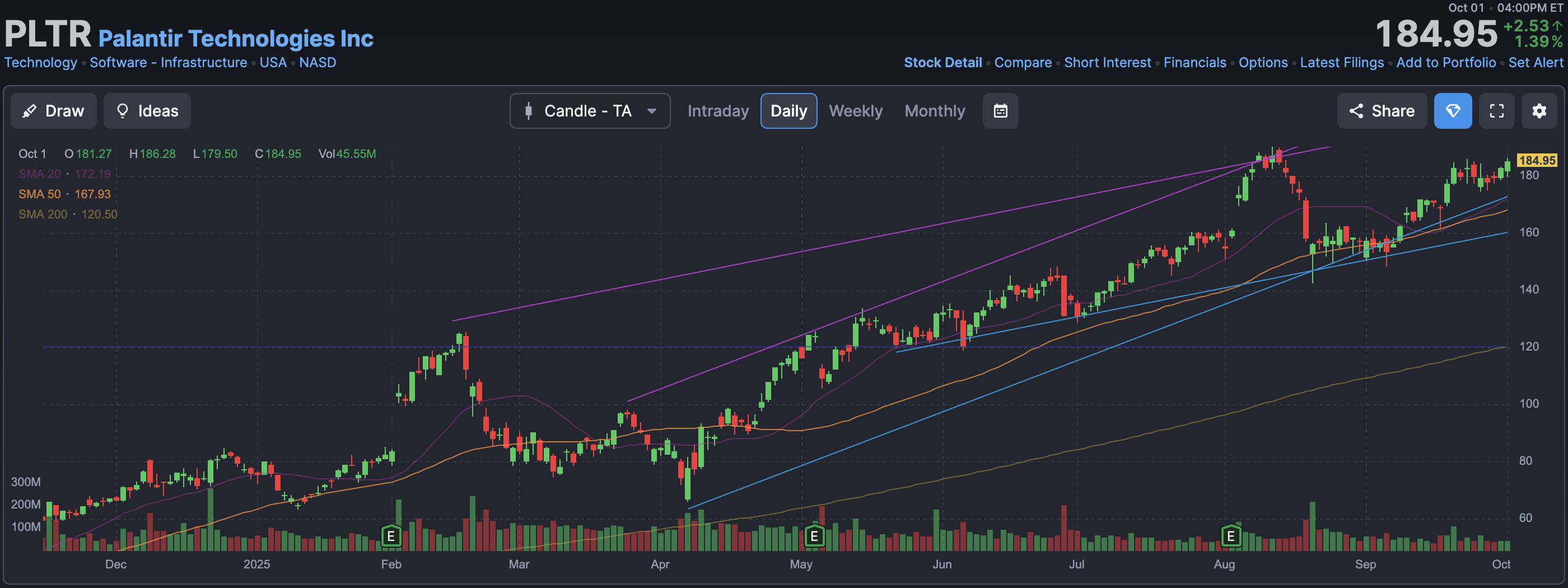The height and width of the screenshot is (588, 1568).
Task: Toggle fullscreen chart mode
Action: 1496,111
